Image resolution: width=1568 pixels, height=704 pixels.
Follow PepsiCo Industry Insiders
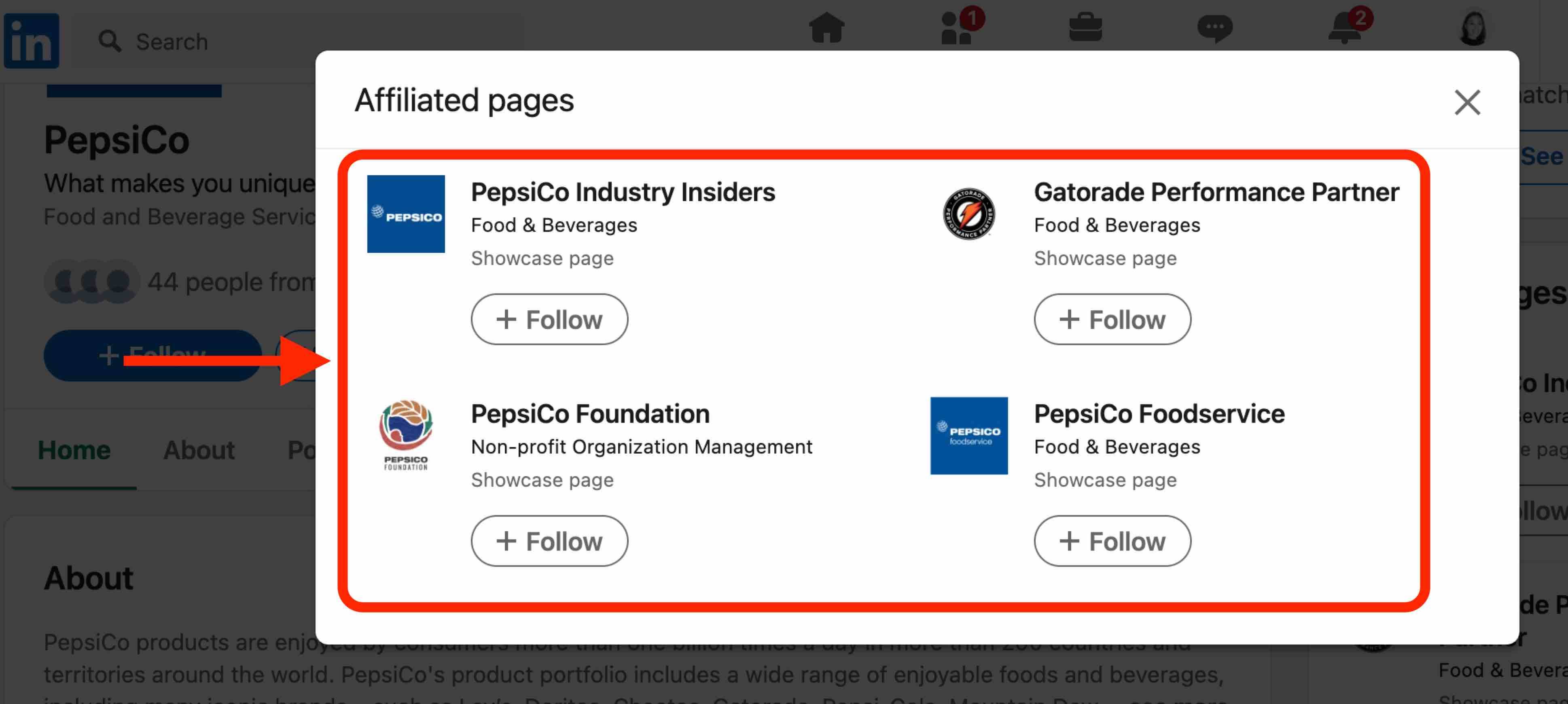pyautogui.click(x=549, y=318)
